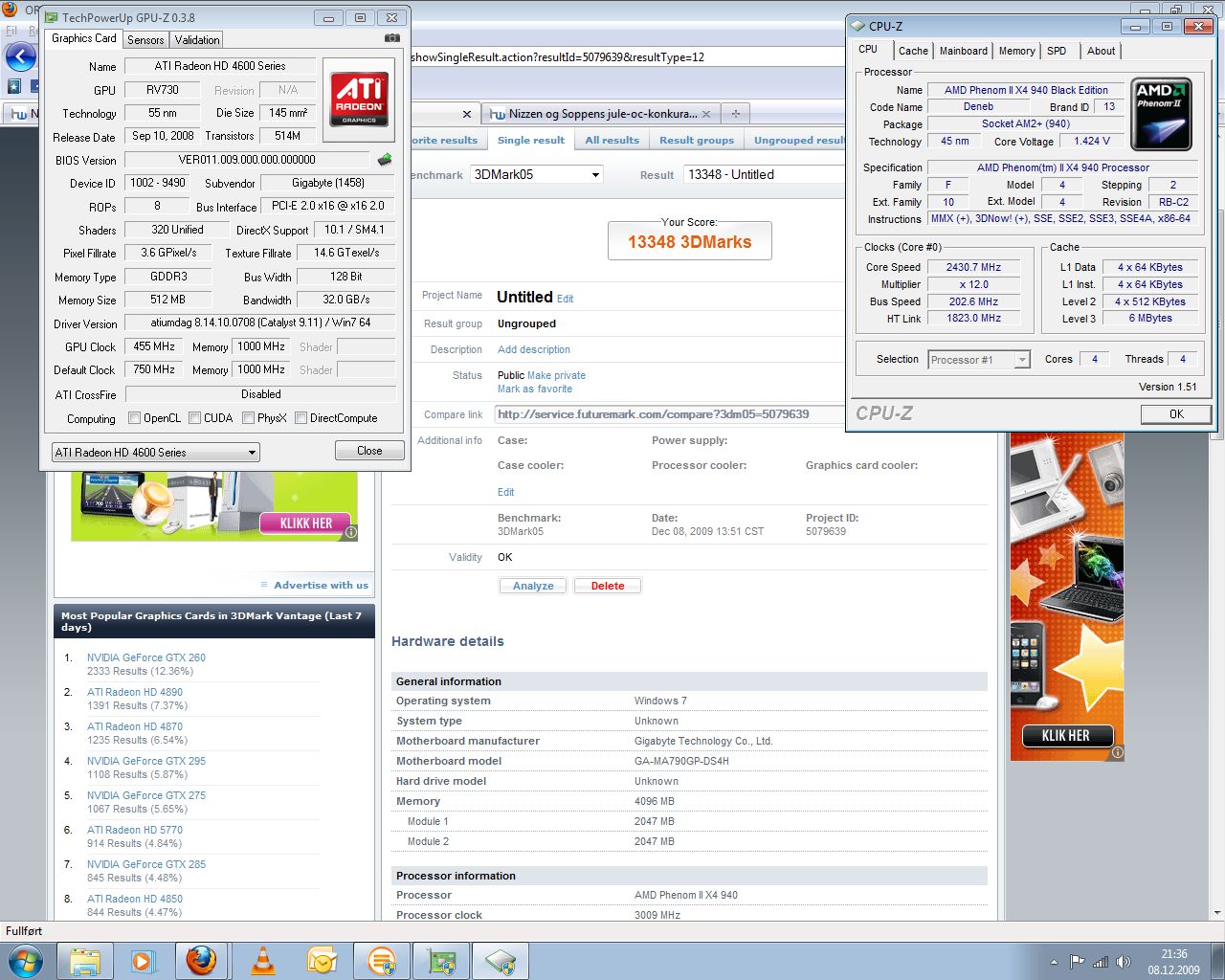Switch to Firefox on the taskbar

click(201, 961)
